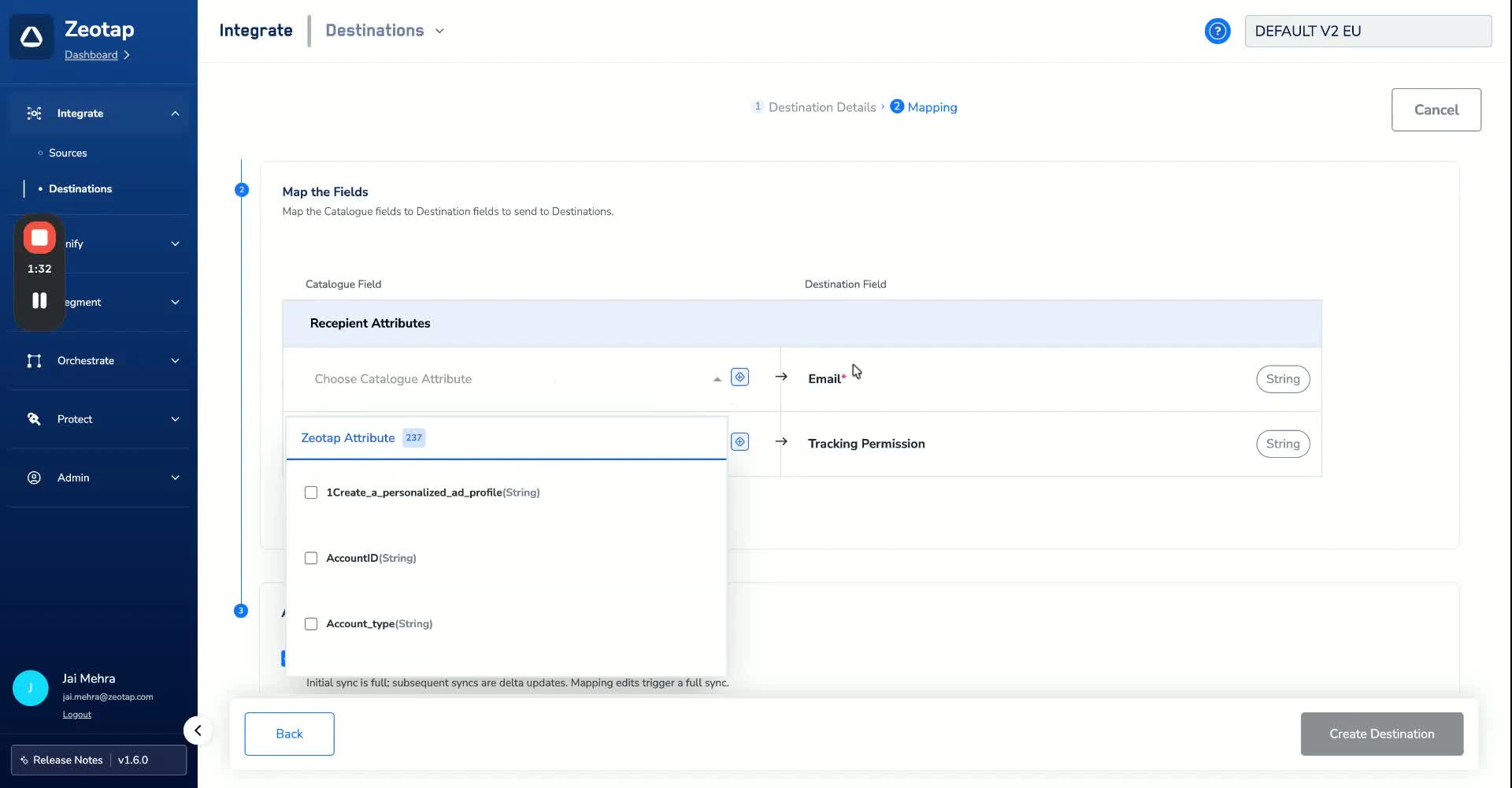1512x788 pixels.
Task: Click the Integrate header title
Action: (x=256, y=31)
